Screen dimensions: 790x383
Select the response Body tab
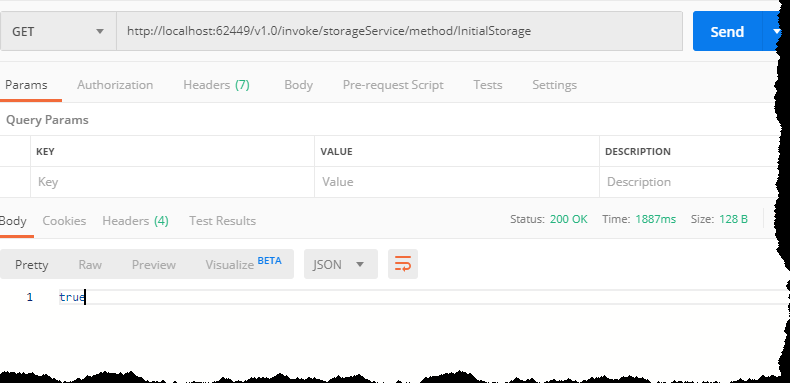(13, 221)
